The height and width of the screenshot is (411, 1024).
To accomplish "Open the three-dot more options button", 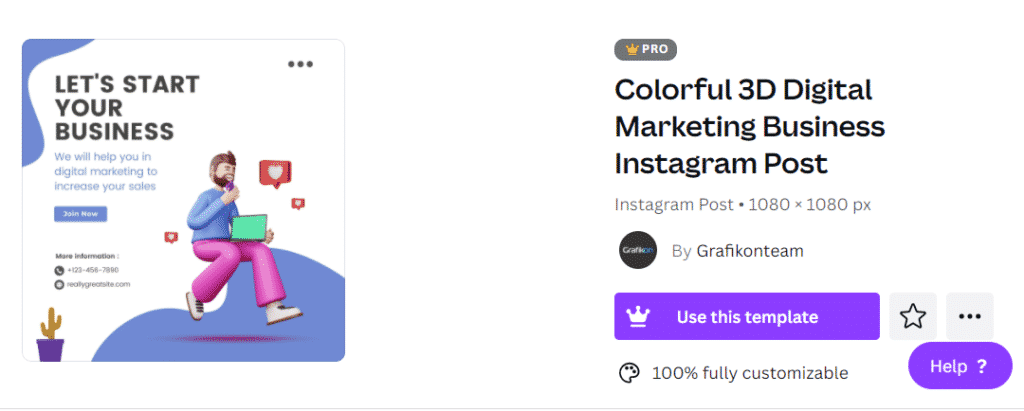I will point(969,317).
